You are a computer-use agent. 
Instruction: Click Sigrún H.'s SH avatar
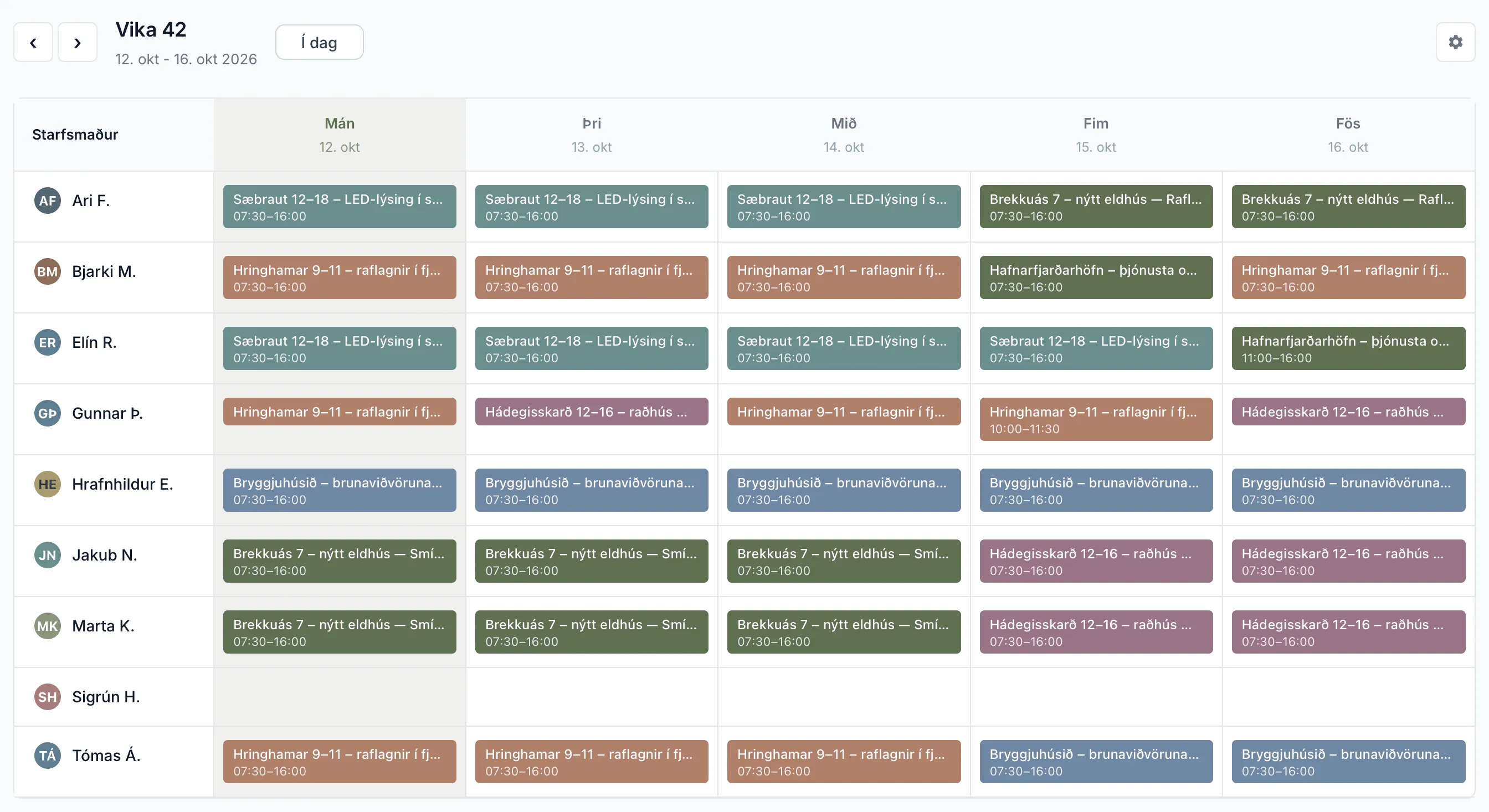(x=48, y=697)
